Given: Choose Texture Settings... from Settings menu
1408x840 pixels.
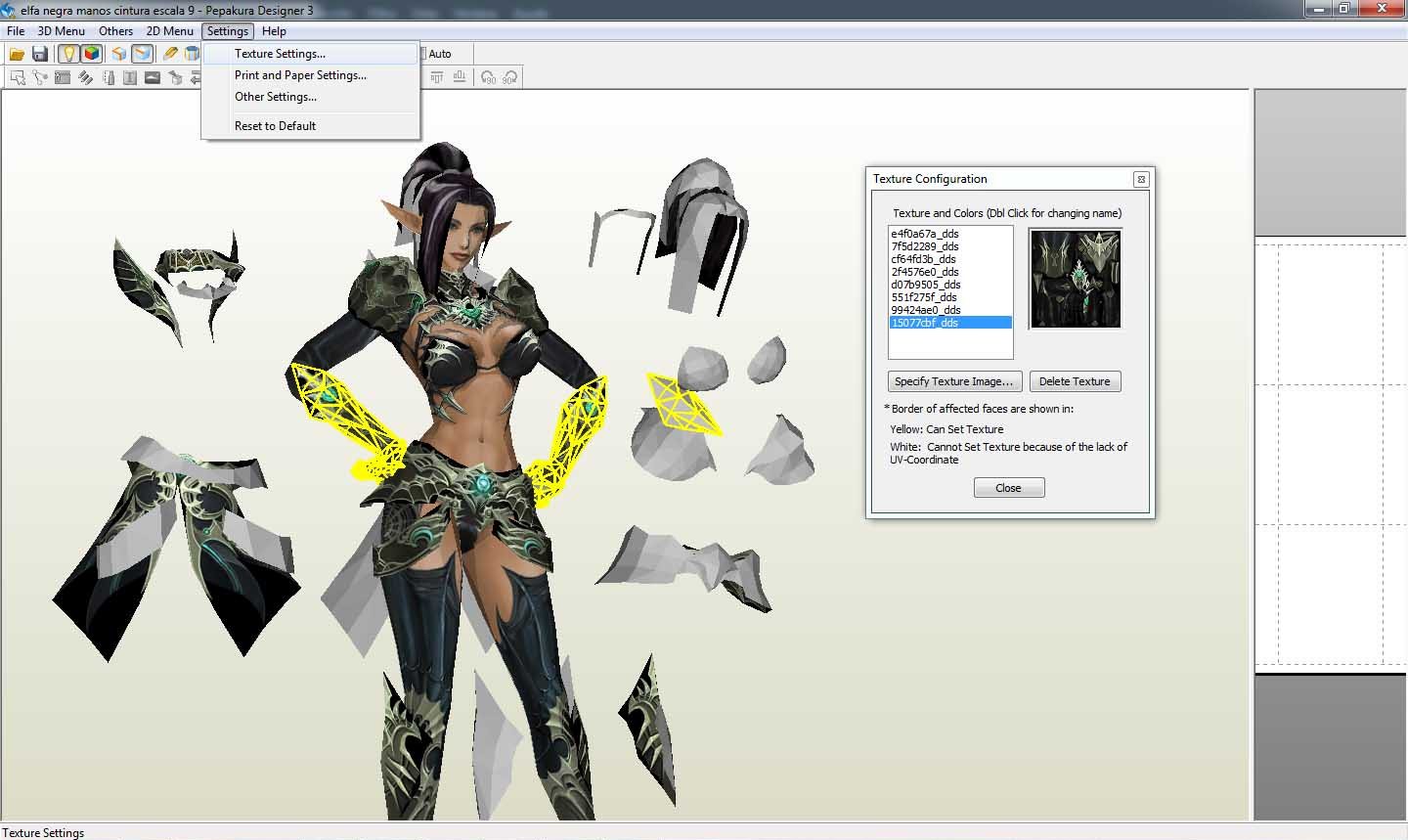Looking at the screenshot, I should (x=310, y=54).
